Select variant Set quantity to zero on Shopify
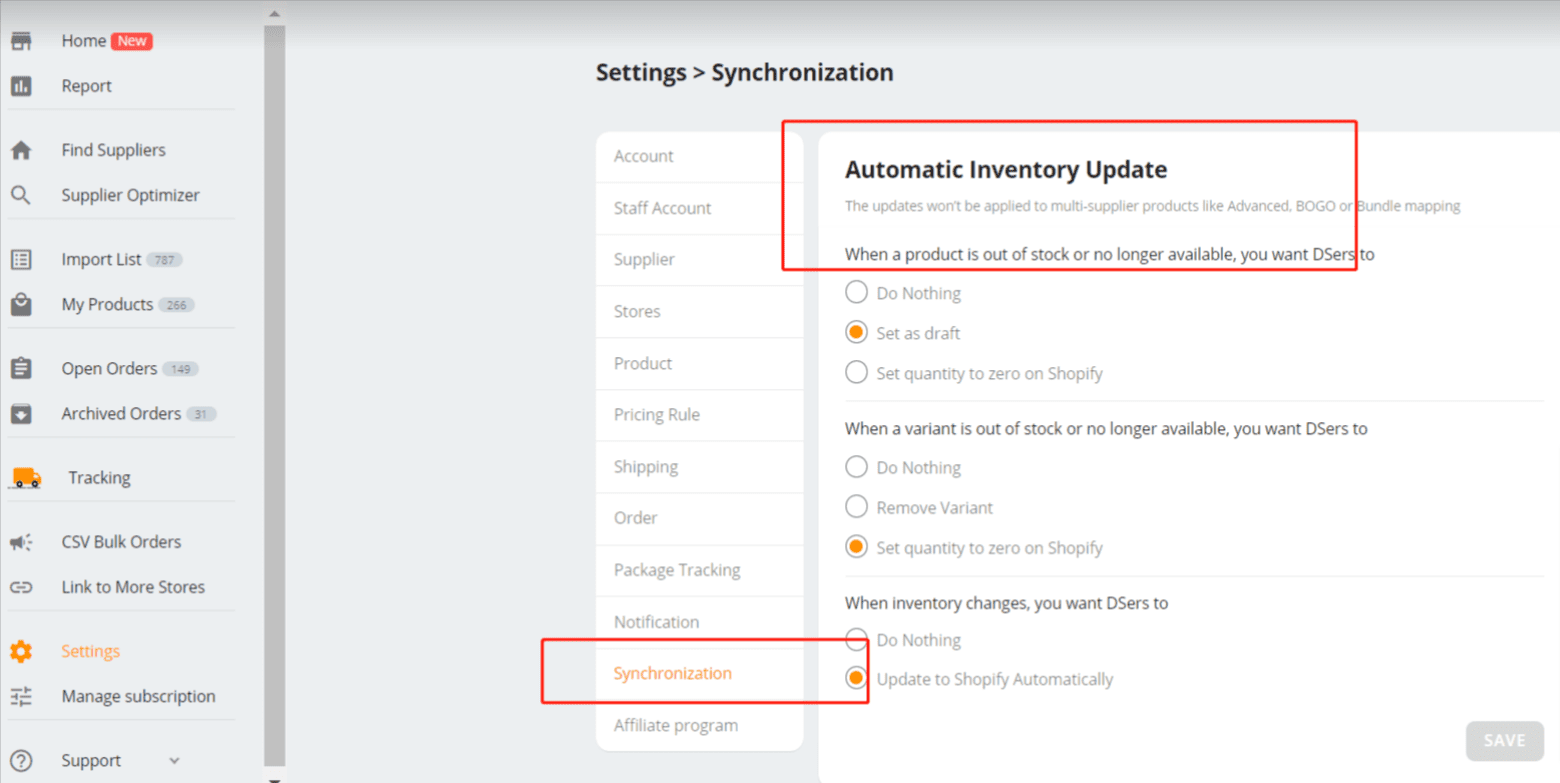Image resolution: width=1560 pixels, height=783 pixels. point(856,547)
